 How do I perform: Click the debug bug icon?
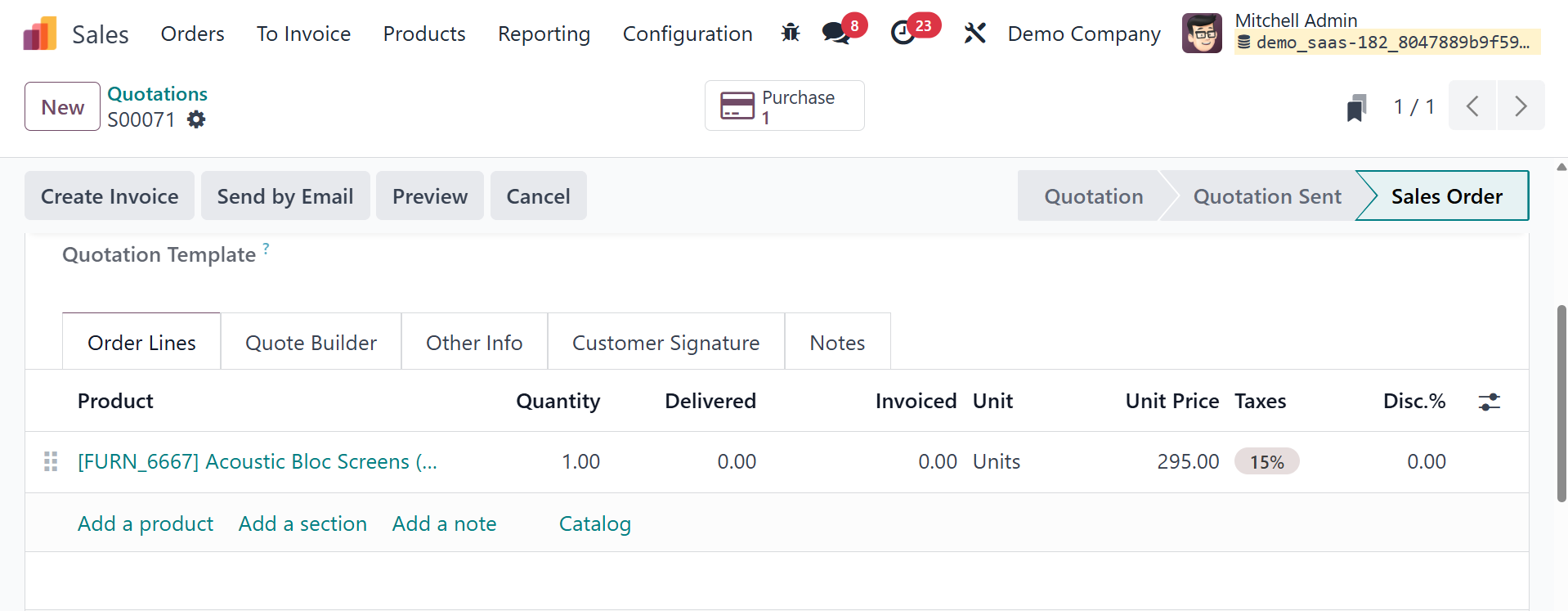[790, 33]
